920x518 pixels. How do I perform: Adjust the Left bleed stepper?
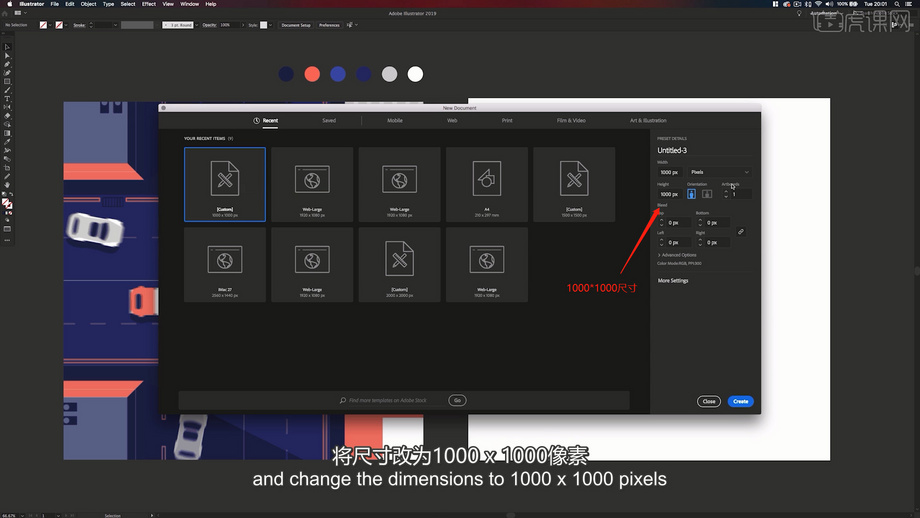[x=661, y=242]
